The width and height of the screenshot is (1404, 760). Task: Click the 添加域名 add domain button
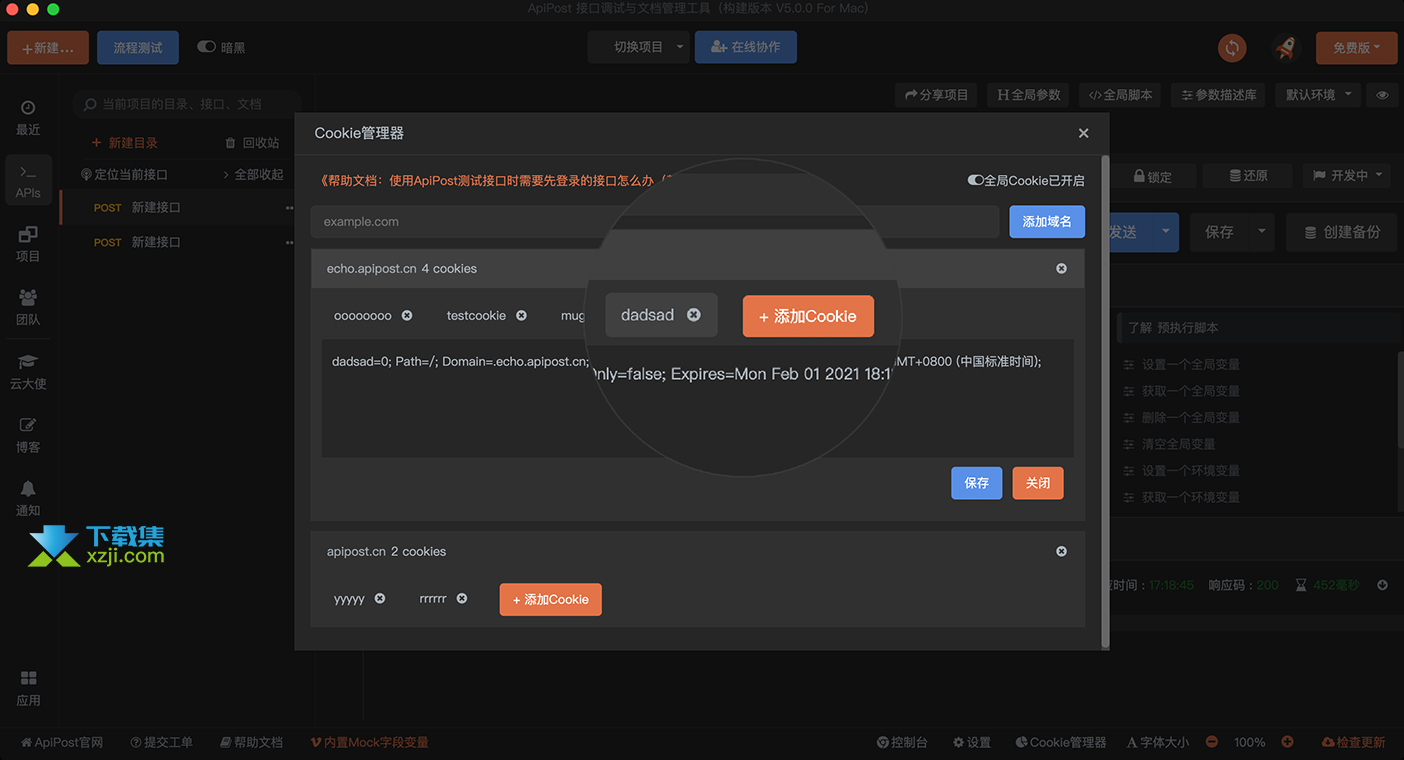[1047, 221]
